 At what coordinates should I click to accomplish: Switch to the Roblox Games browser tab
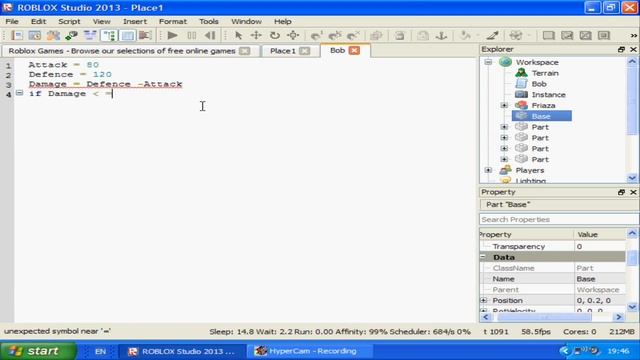click(x=122, y=51)
